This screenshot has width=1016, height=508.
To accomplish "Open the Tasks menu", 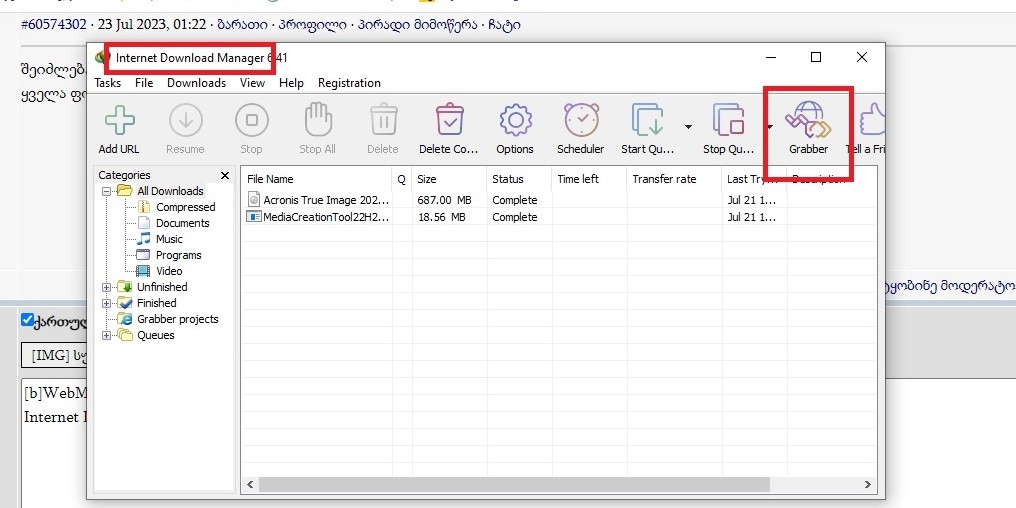I will pyautogui.click(x=108, y=83).
